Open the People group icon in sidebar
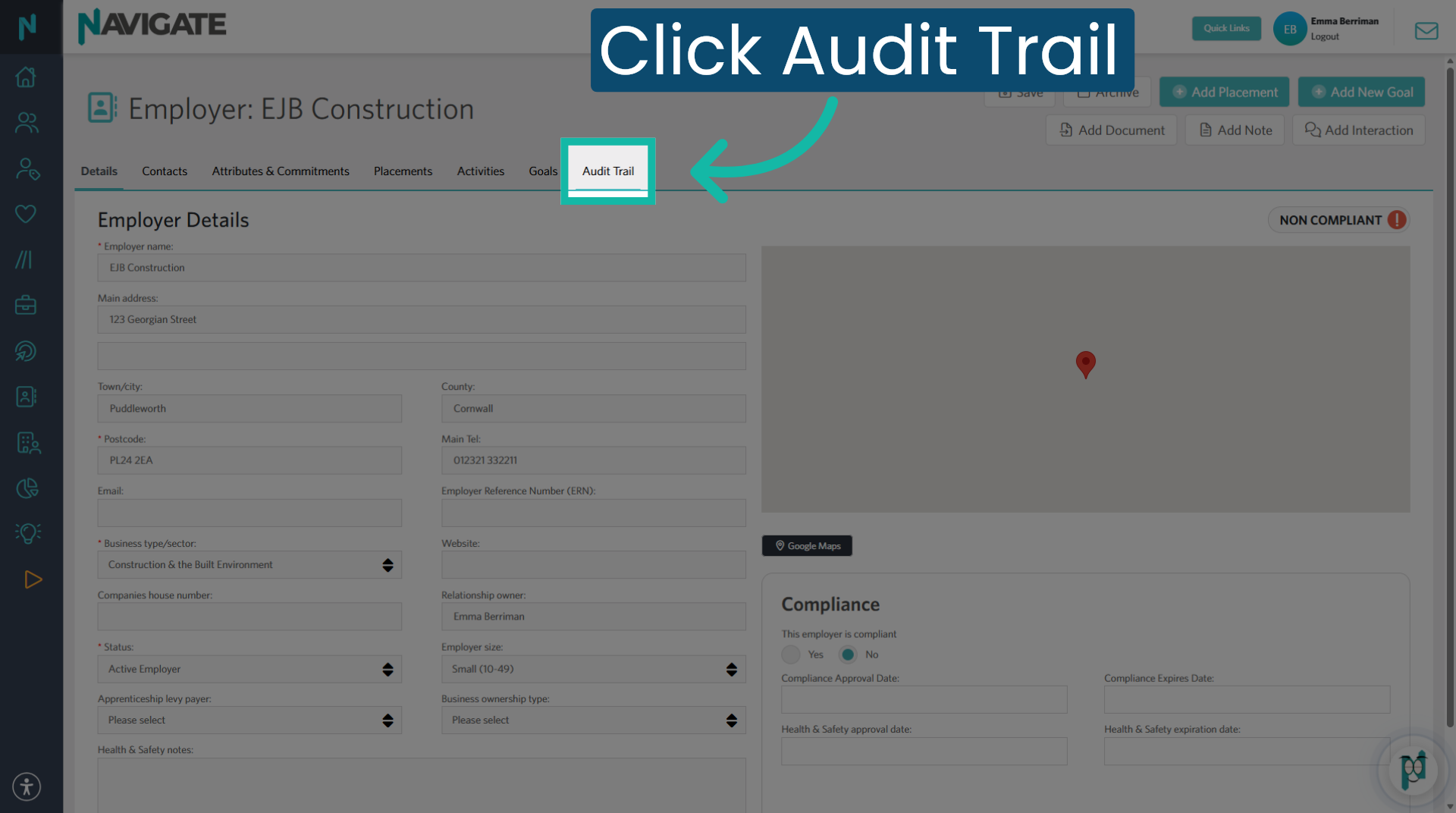Viewport: 1456px width, 813px height. 27,122
